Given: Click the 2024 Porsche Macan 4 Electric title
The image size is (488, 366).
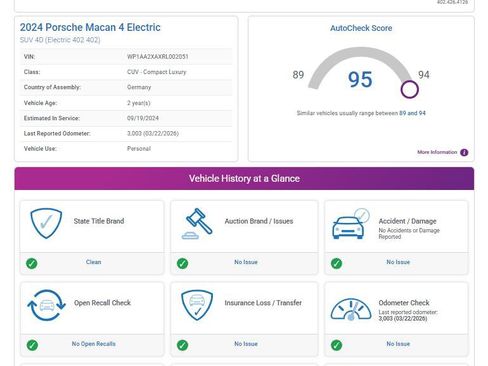Looking at the screenshot, I should point(90,27).
